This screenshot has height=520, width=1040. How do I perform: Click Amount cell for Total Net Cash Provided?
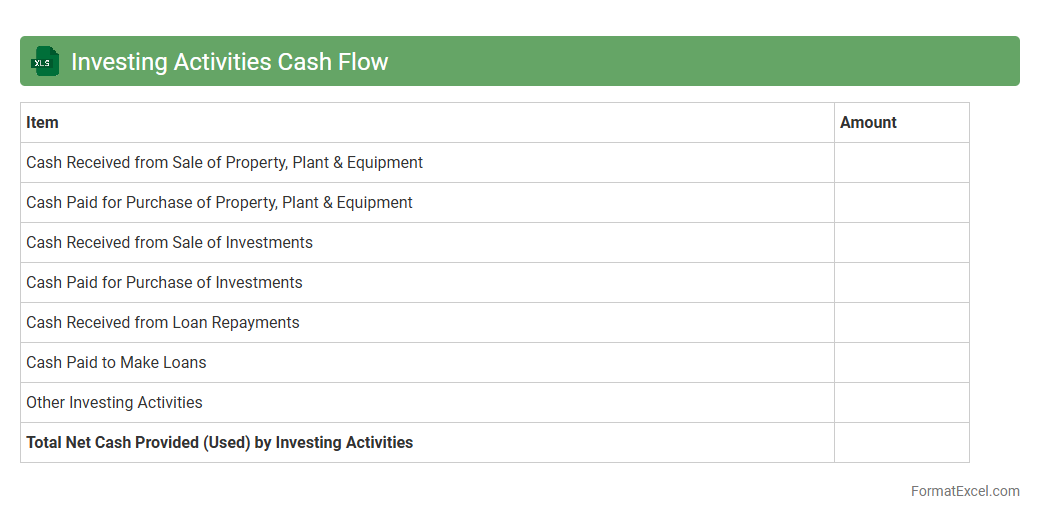[901, 442]
